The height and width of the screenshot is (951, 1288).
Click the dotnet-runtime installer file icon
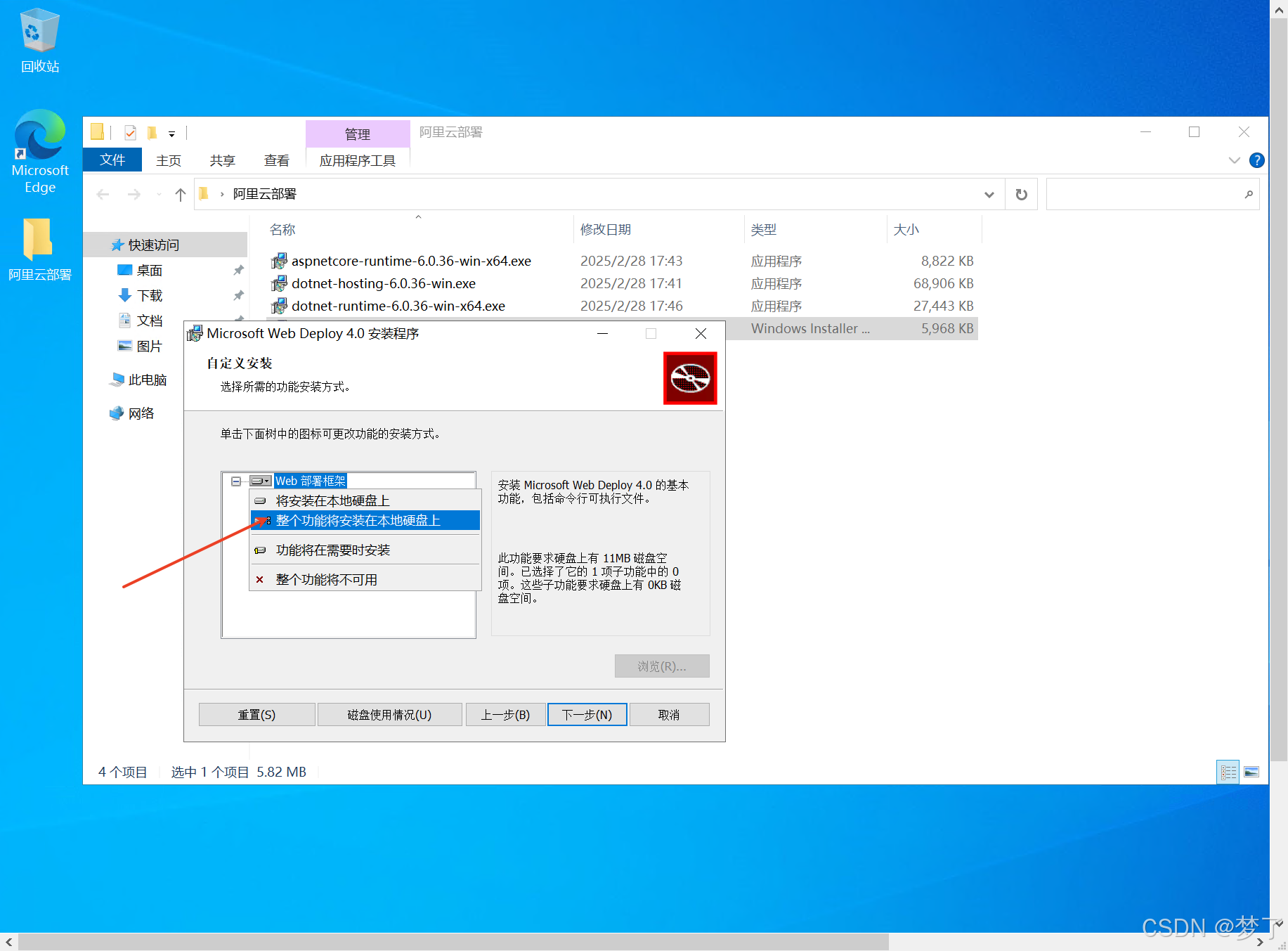[279, 306]
